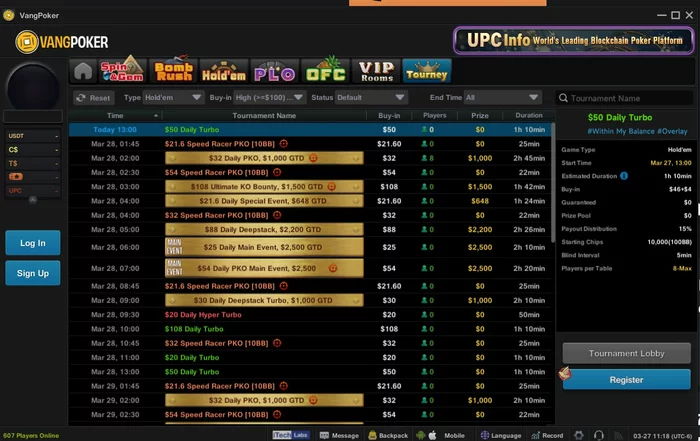
Task: Open the Status Default dropdown
Action: (x=371, y=97)
